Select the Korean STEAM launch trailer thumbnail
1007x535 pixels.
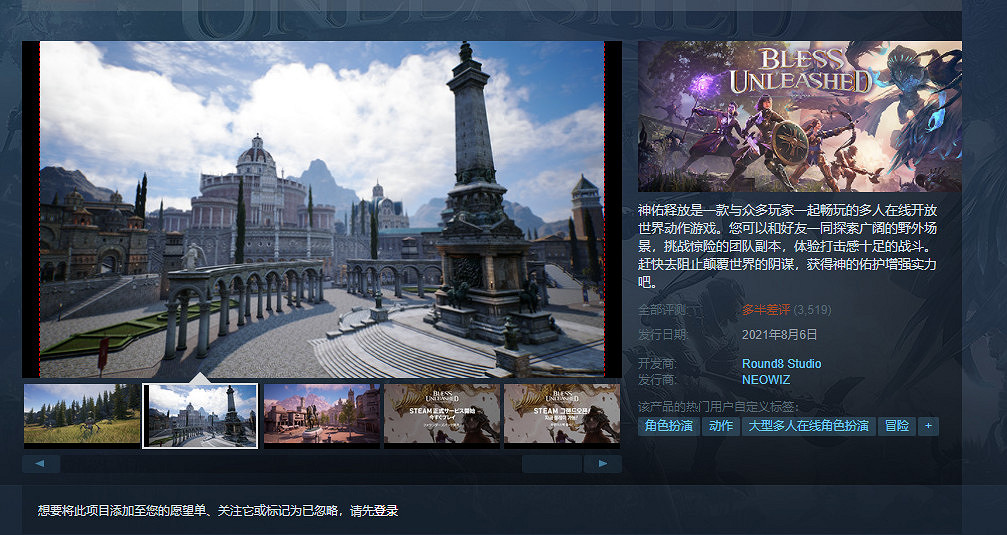[562, 416]
